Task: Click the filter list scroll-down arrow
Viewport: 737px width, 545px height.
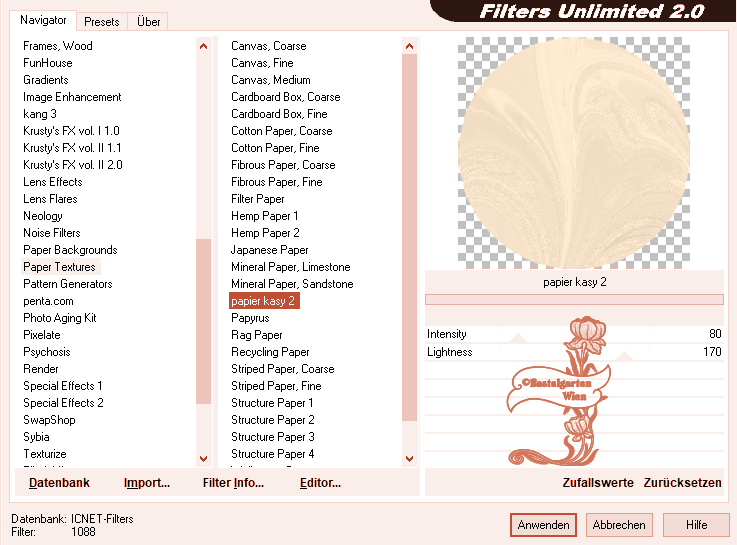Action: (x=409, y=458)
